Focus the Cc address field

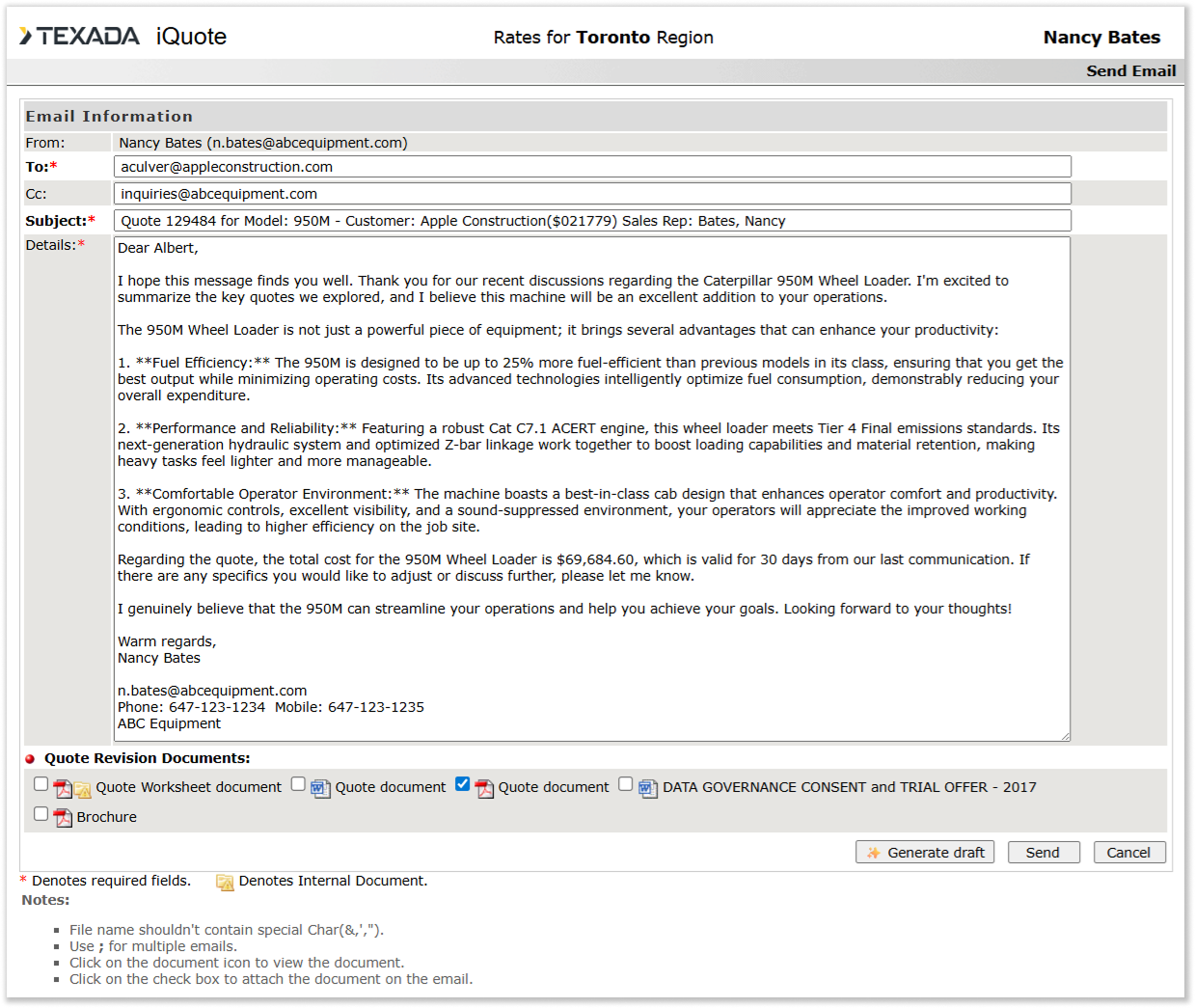(592, 194)
